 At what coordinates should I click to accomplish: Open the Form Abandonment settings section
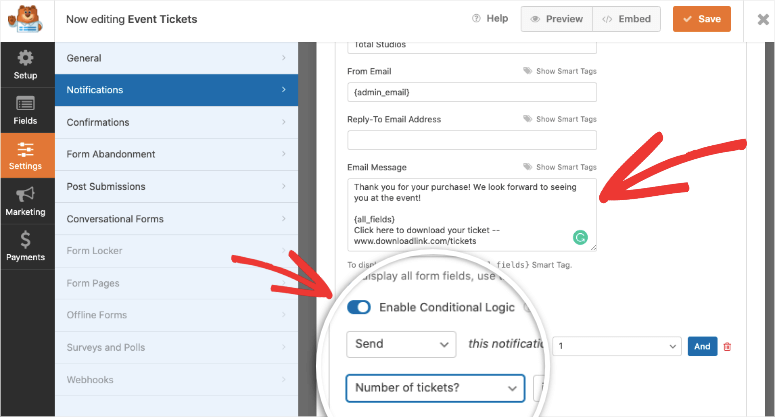click(176, 154)
